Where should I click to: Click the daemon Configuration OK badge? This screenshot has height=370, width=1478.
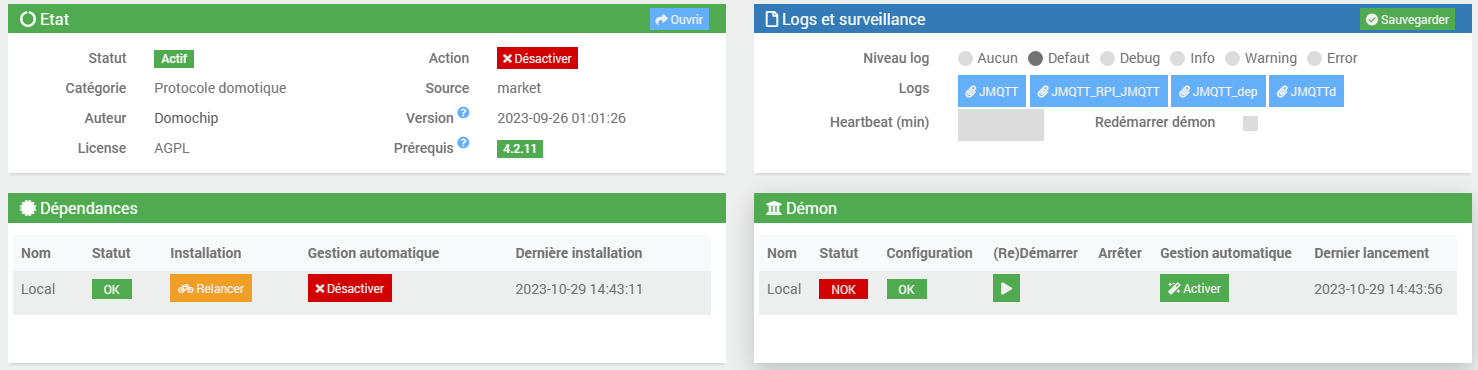tap(906, 289)
